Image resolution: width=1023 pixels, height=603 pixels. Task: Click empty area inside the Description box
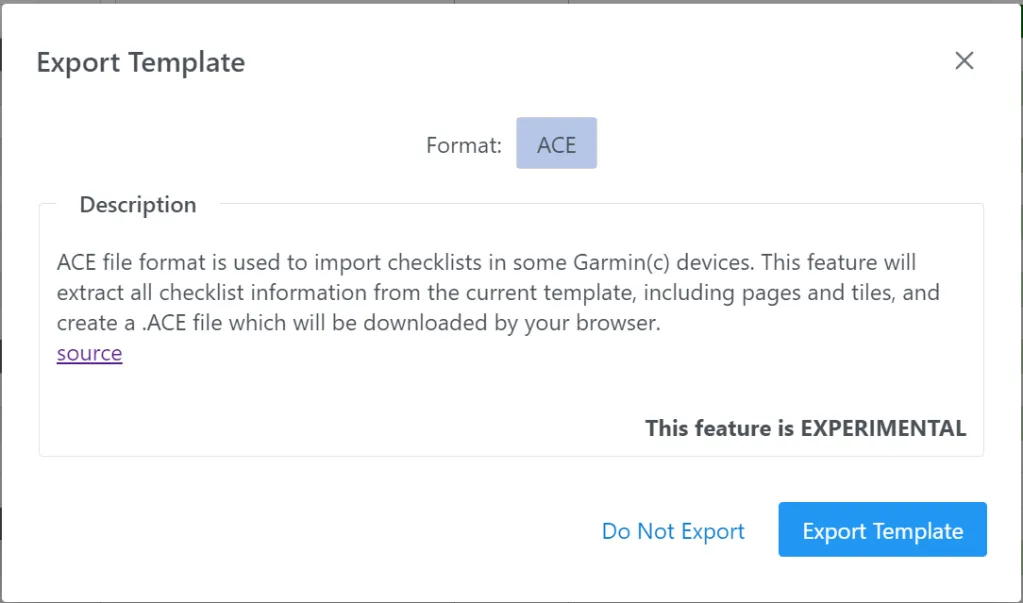click(350, 400)
